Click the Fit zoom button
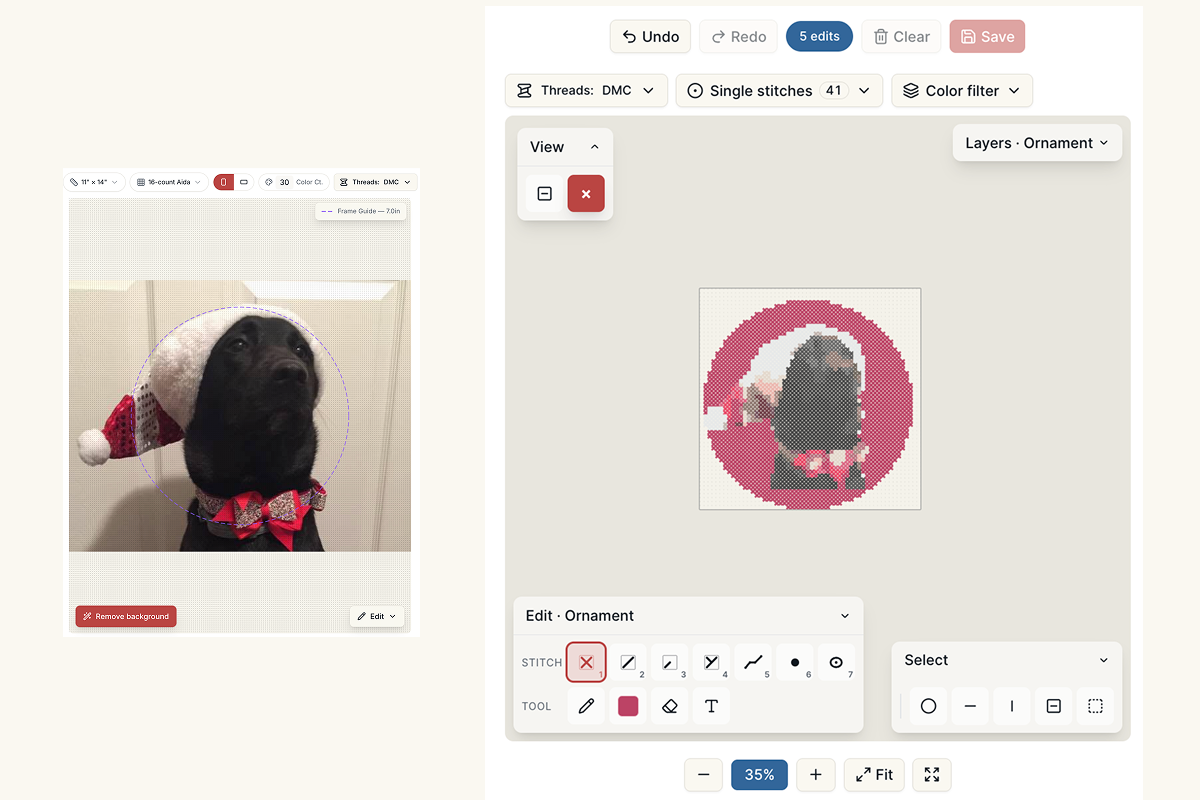The image size is (1200, 800). tap(875, 775)
